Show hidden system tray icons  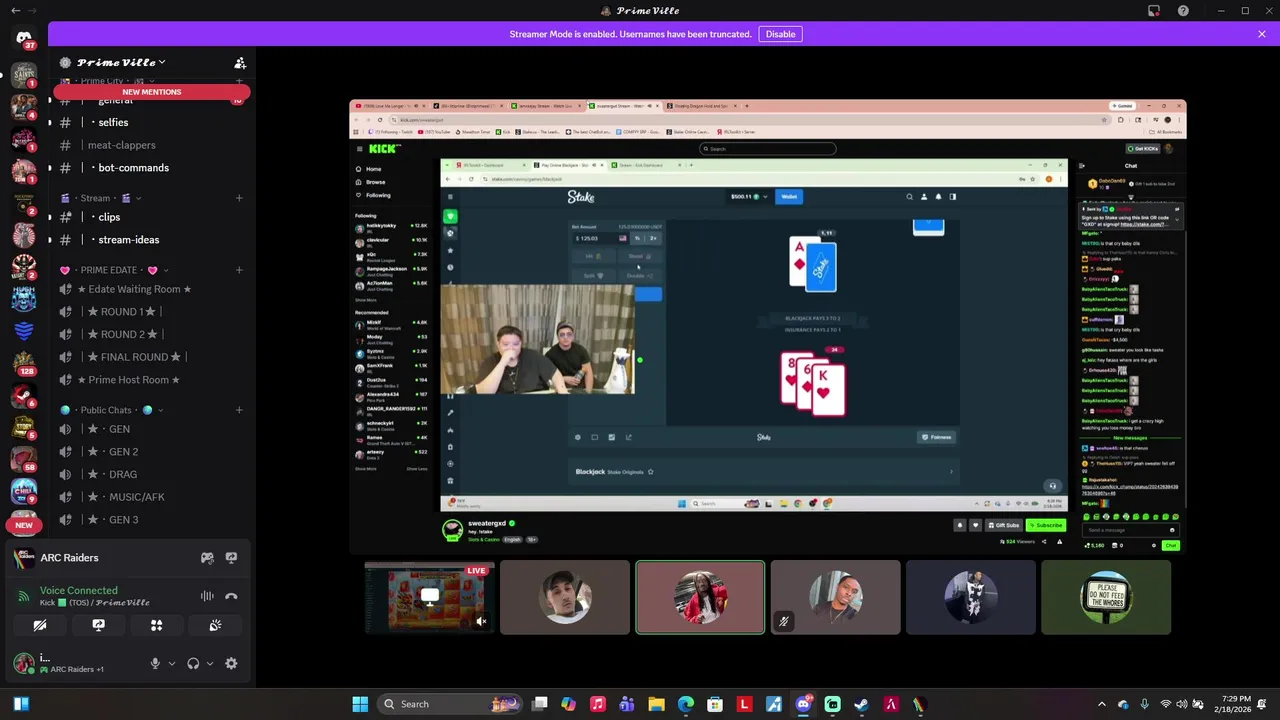click(1102, 704)
